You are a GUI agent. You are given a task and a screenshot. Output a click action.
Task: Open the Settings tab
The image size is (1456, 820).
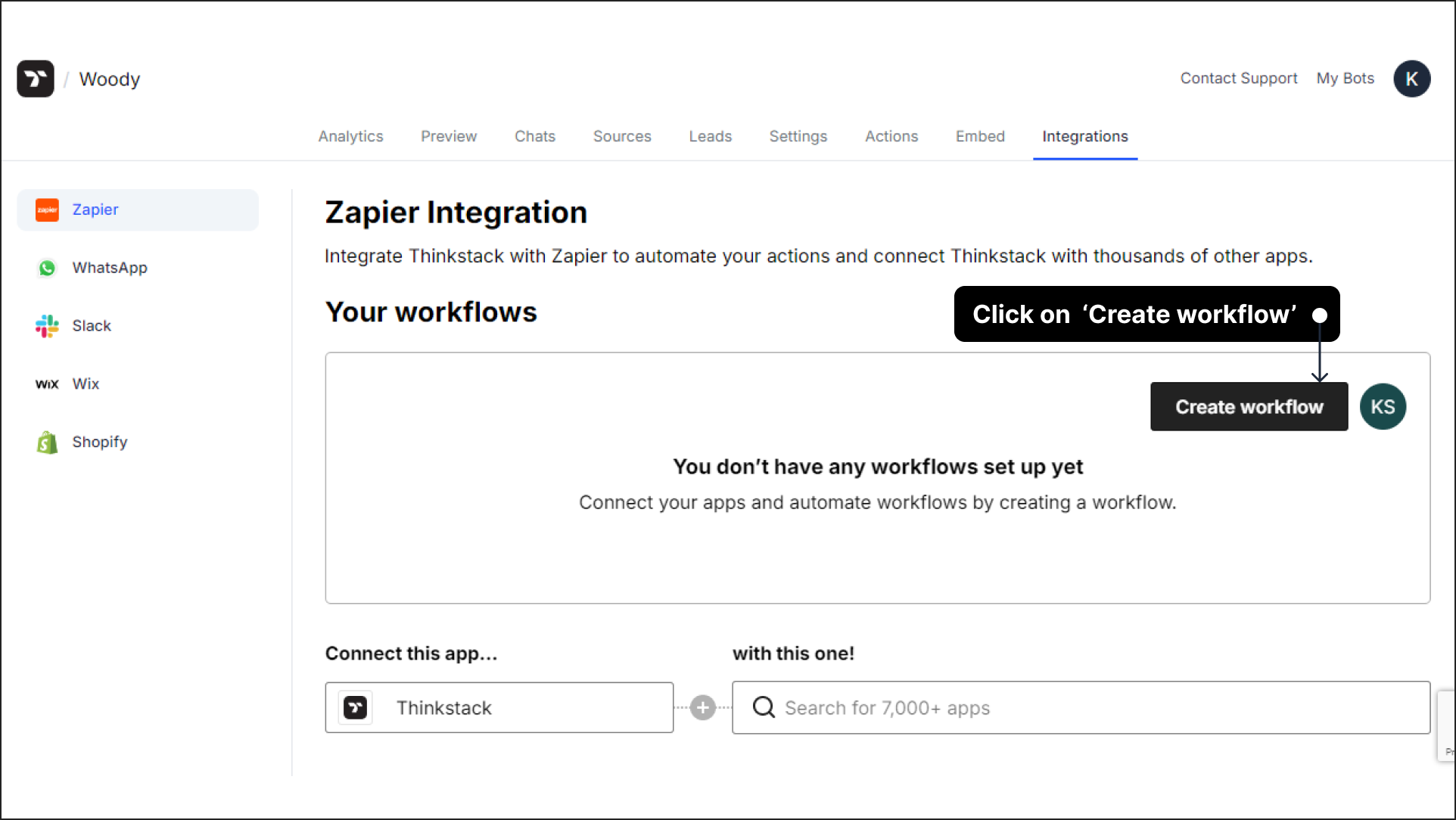coord(798,136)
